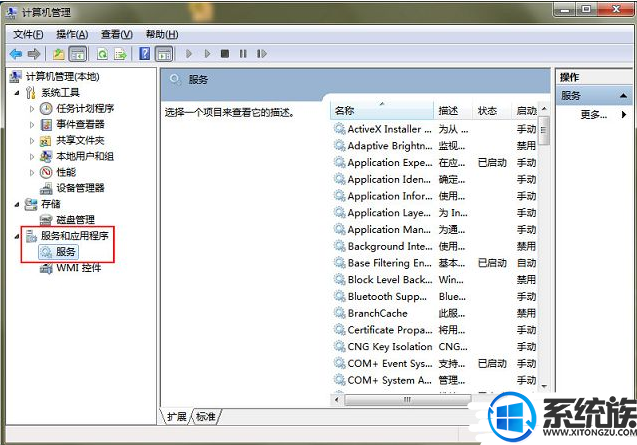637x445 pixels.
Task: Expand the 任务计划程序 node arrow
Action: click(x=32, y=109)
